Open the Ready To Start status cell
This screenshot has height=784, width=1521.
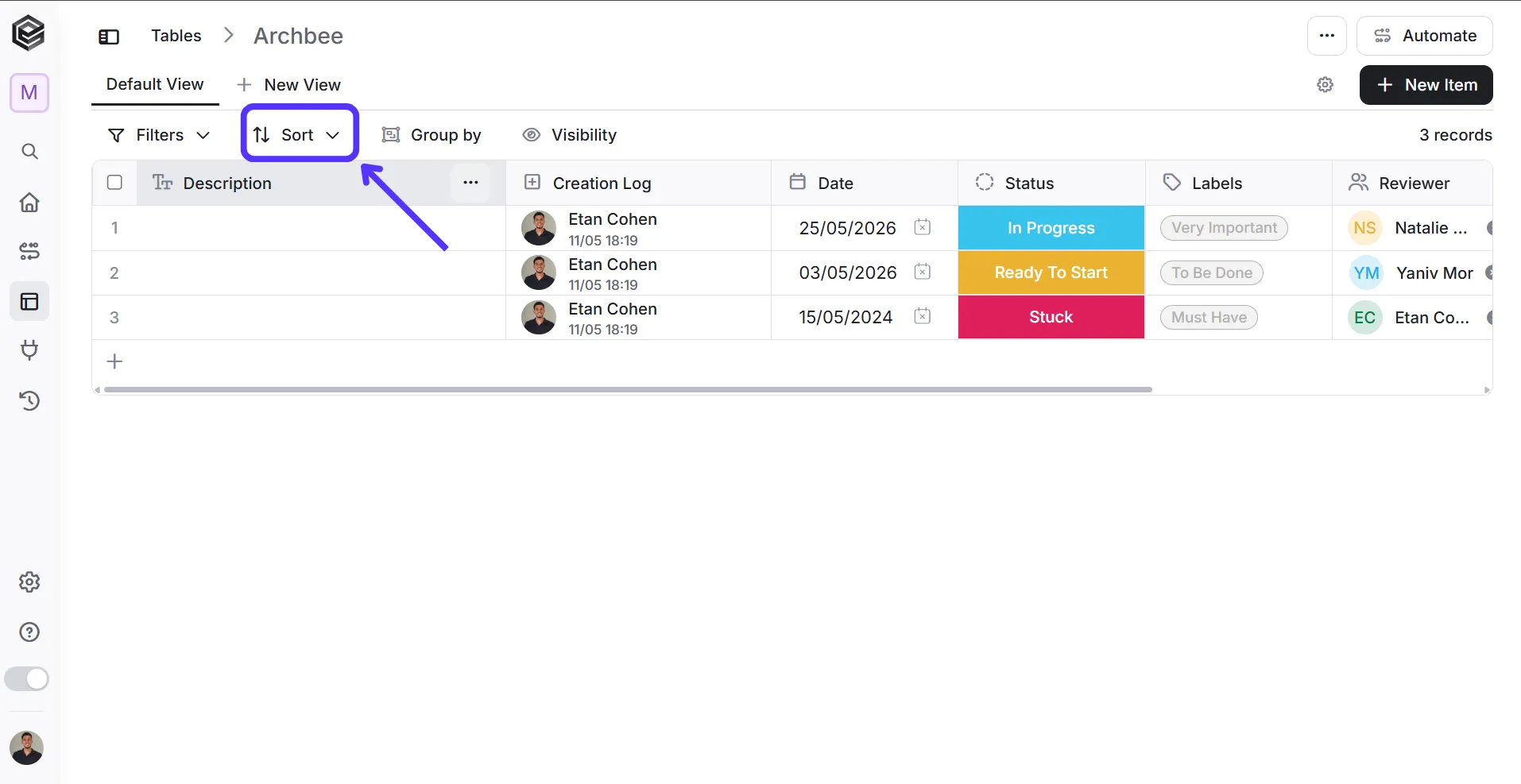point(1051,272)
